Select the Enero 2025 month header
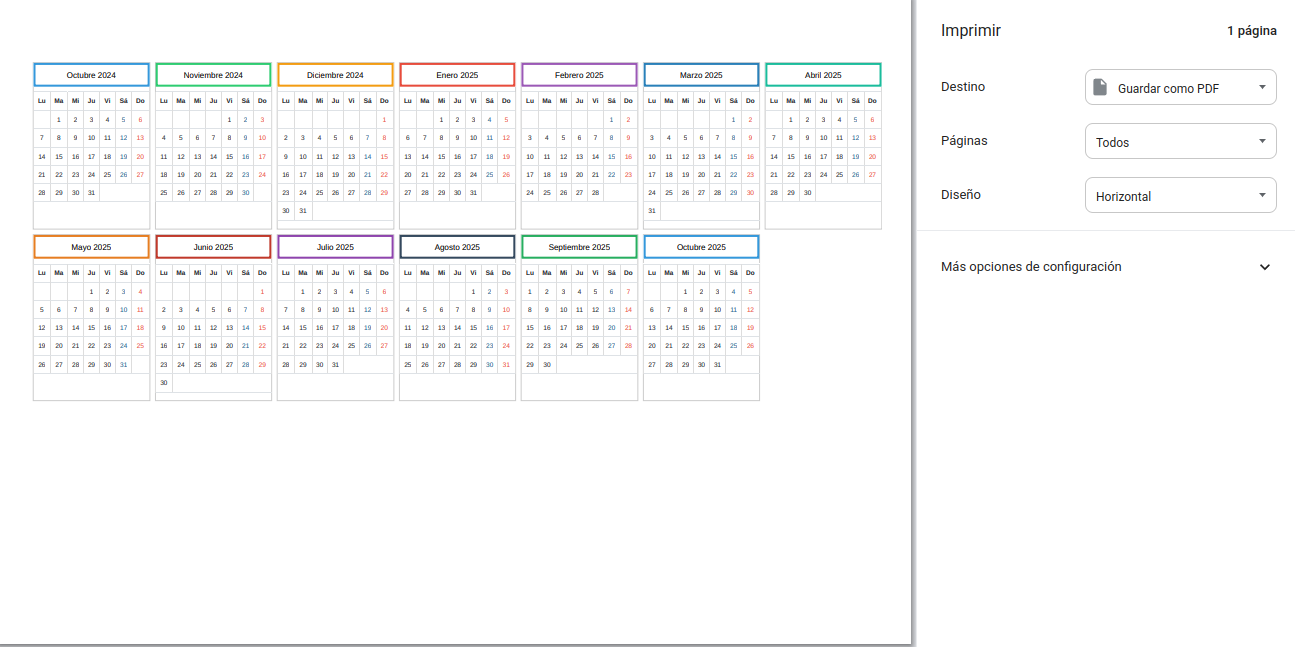 (x=457, y=75)
